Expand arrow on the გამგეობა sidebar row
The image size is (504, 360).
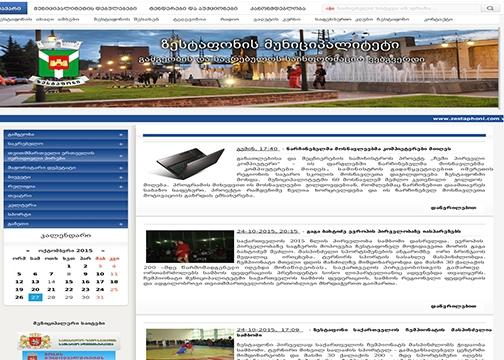pos(121,135)
